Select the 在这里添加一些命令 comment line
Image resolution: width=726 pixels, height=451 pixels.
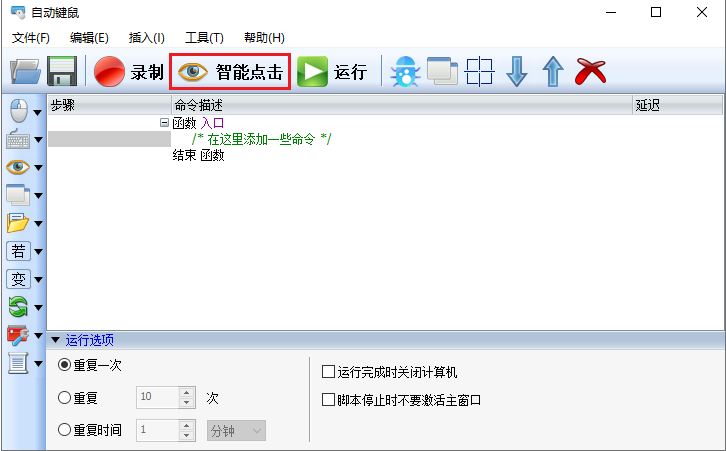pos(262,139)
